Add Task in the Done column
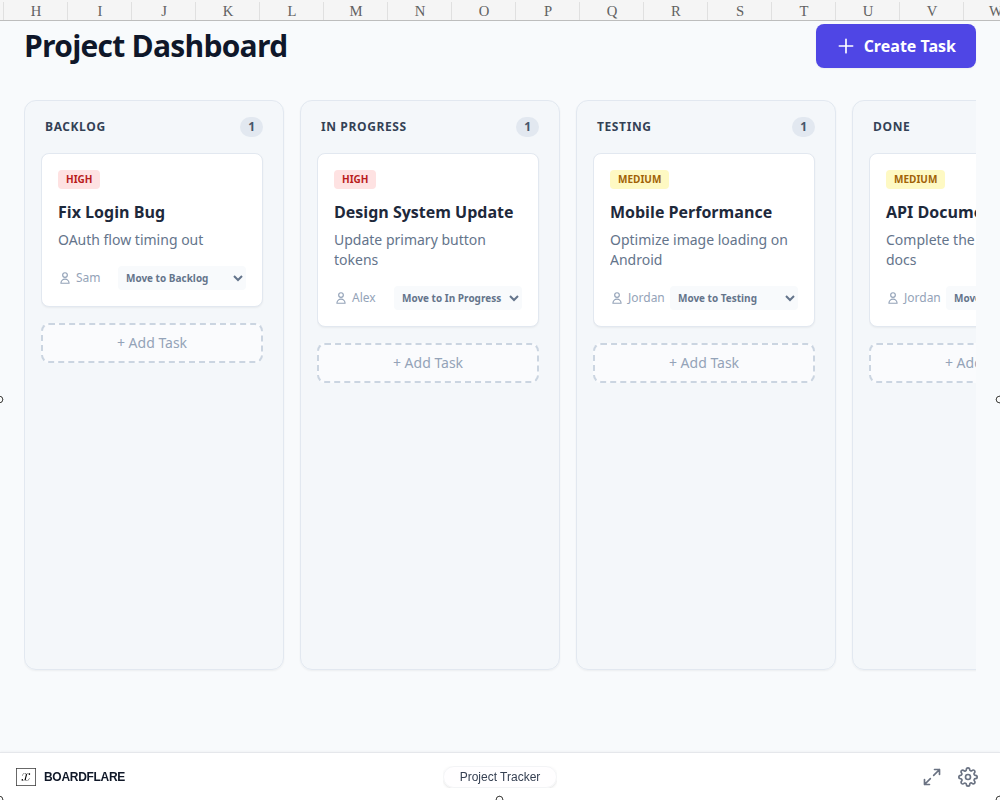 (923, 363)
